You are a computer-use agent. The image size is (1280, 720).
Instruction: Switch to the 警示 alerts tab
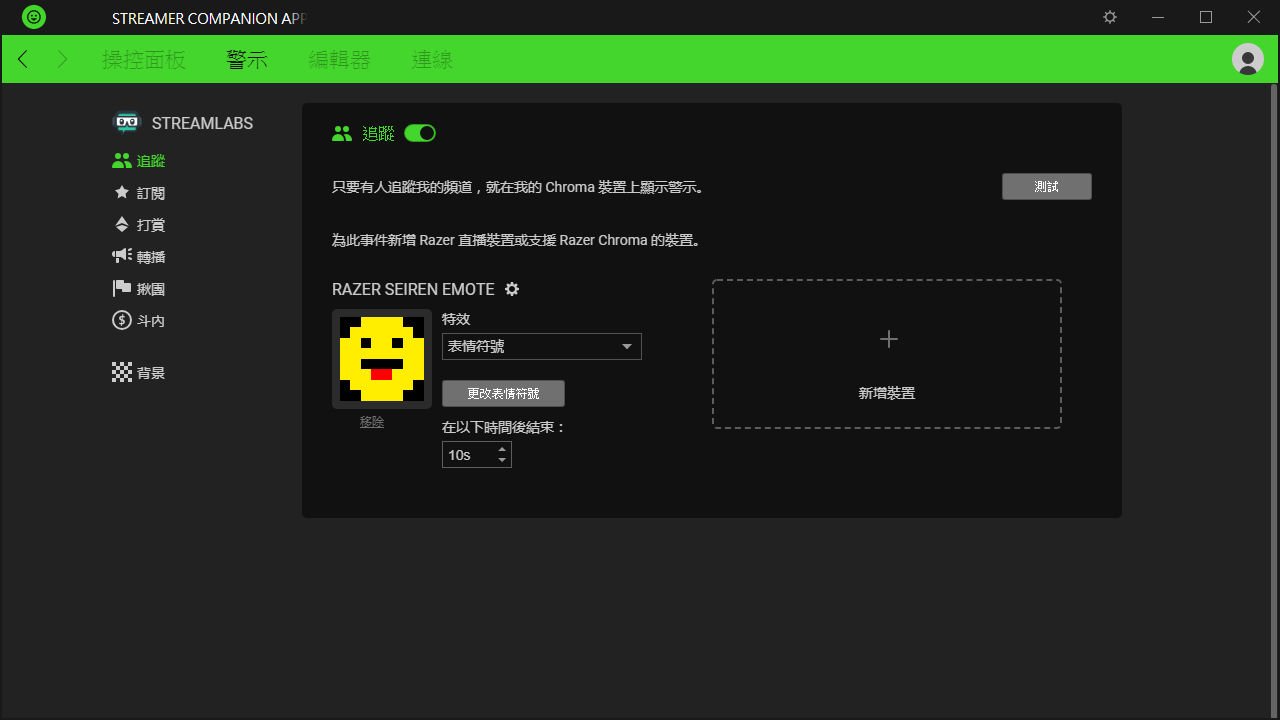[x=247, y=59]
